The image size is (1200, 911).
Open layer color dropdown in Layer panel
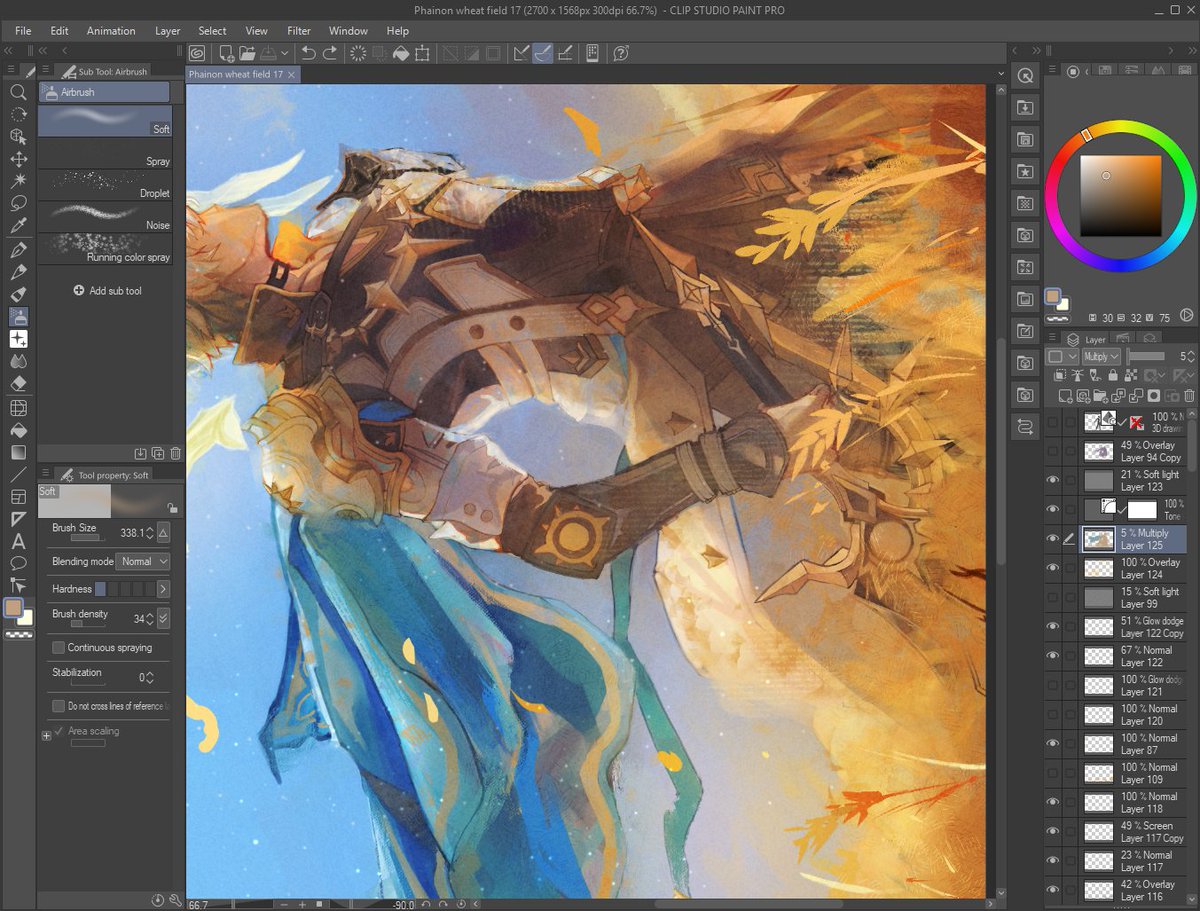click(x=1062, y=356)
